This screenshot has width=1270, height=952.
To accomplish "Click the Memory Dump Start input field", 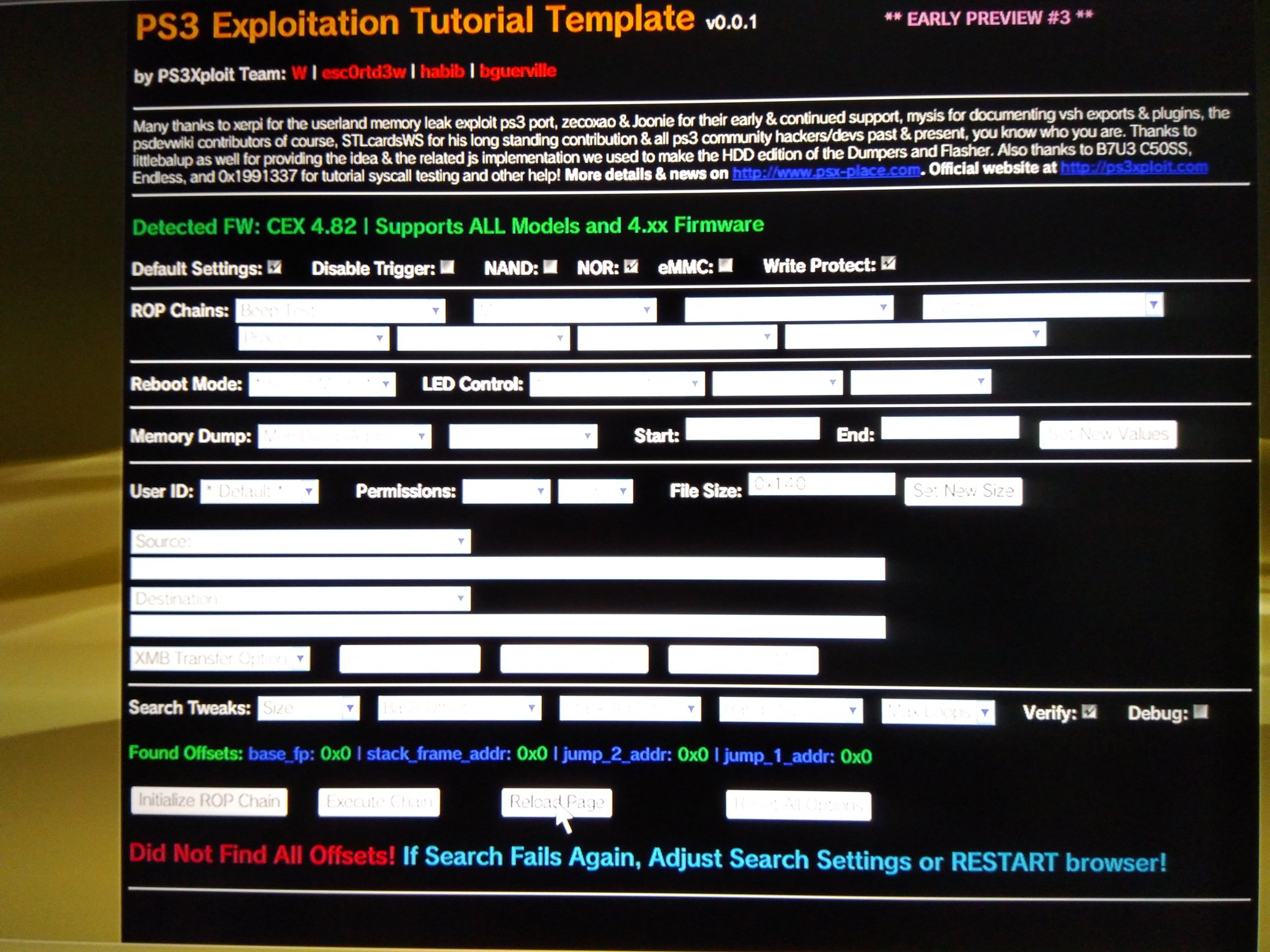I will [752, 429].
